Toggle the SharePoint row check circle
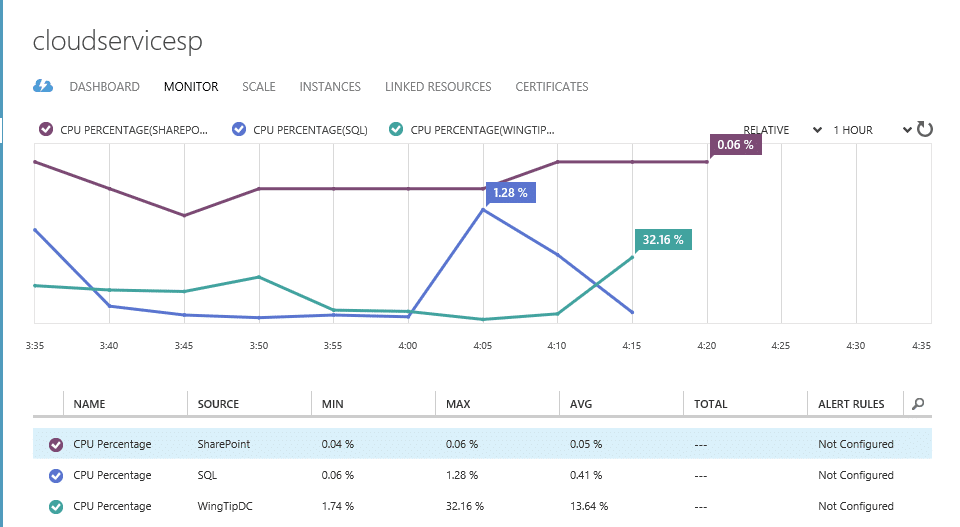This screenshot has width=960, height=527. pyautogui.click(x=56, y=444)
